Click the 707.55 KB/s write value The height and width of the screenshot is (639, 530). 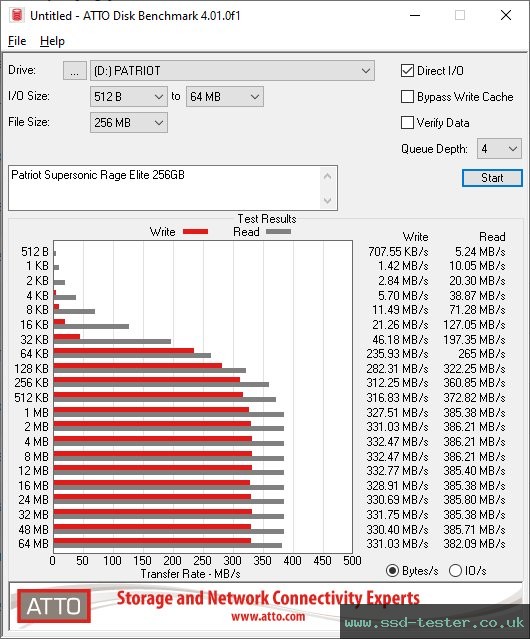(398, 251)
